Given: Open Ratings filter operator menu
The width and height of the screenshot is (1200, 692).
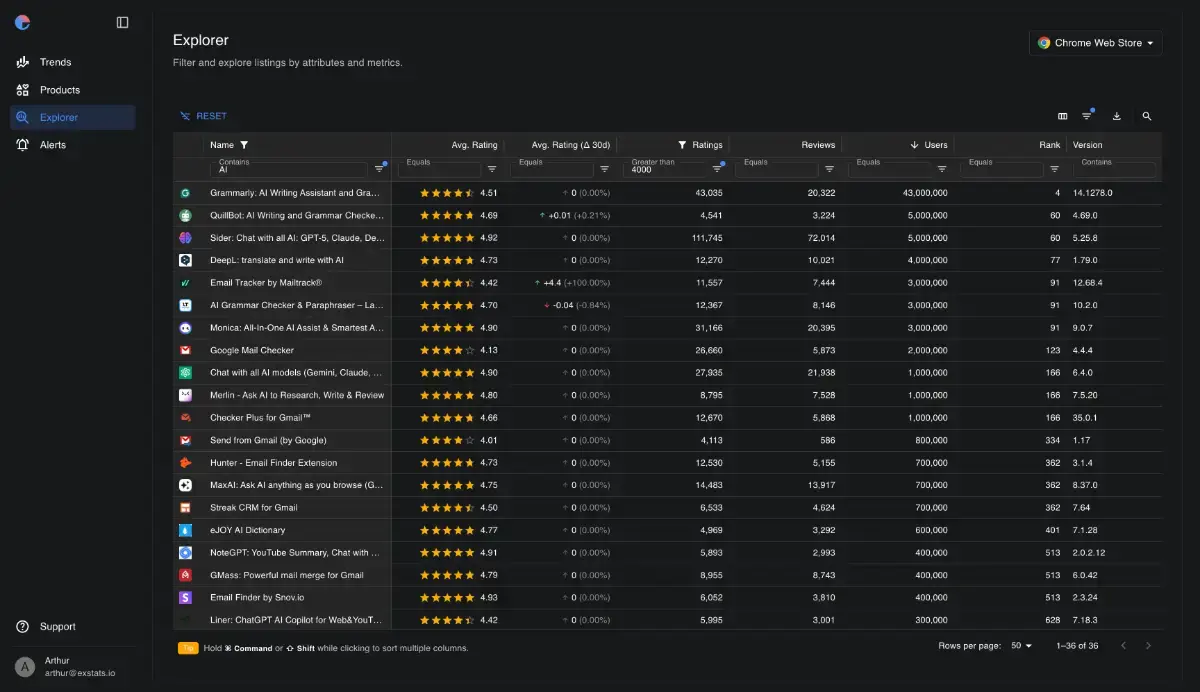Looking at the screenshot, I should [717, 169].
